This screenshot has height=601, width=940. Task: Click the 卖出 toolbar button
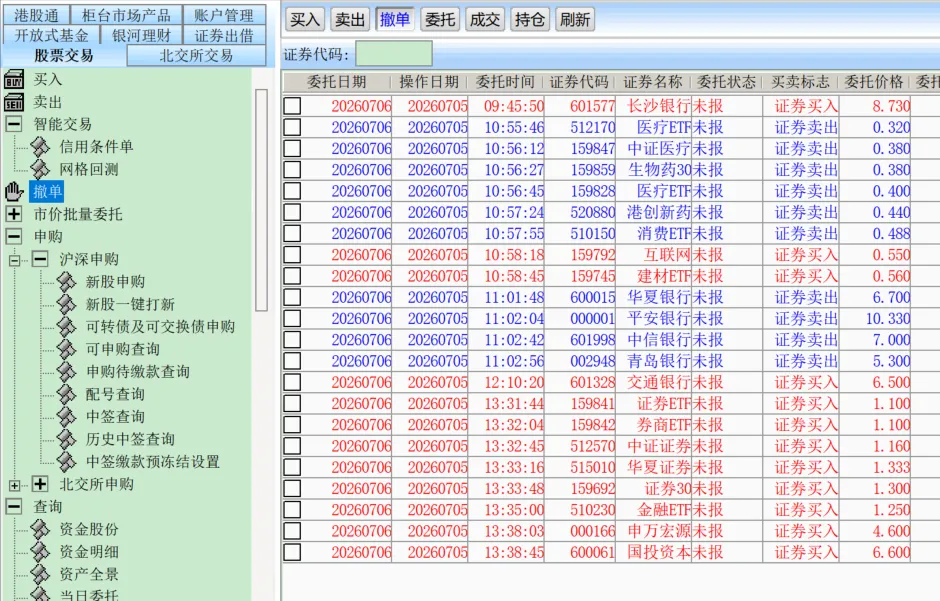point(350,20)
